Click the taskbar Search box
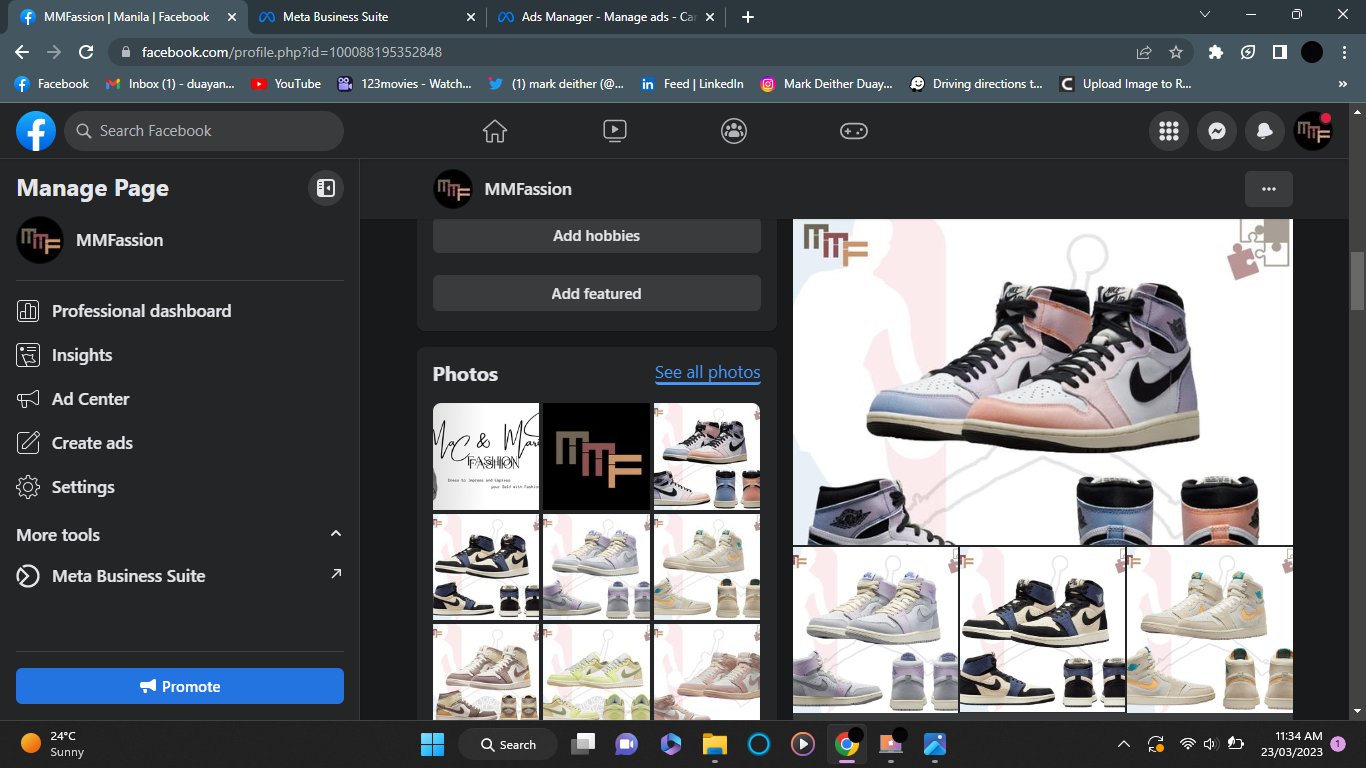Image resolution: width=1366 pixels, height=768 pixels. tap(506, 744)
